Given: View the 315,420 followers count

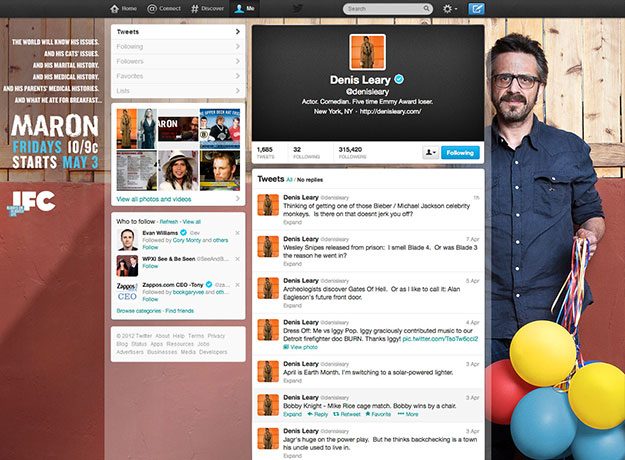Looking at the screenshot, I should coord(352,153).
